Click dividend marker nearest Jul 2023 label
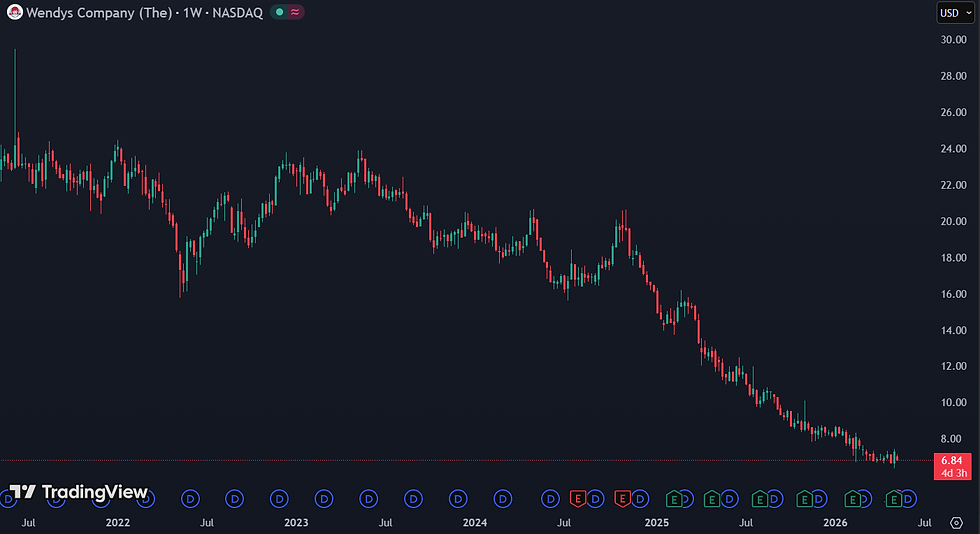The height and width of the screenshot is (534, 980). click(369, 499)
